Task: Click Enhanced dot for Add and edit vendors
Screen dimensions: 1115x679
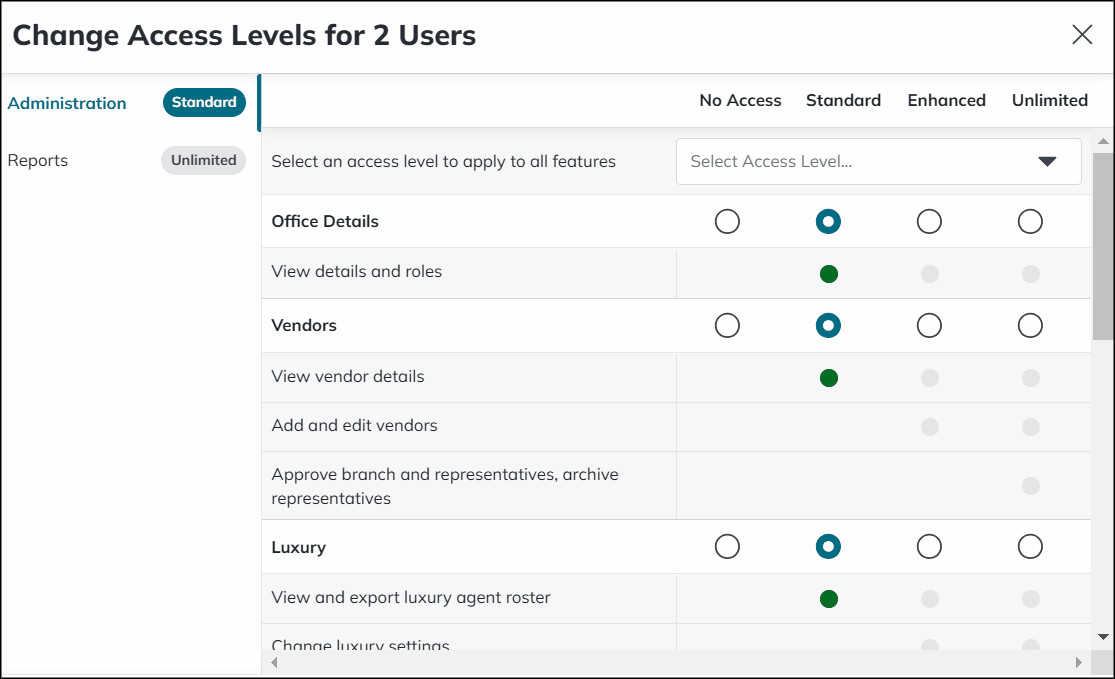Action: coord(929,427)
